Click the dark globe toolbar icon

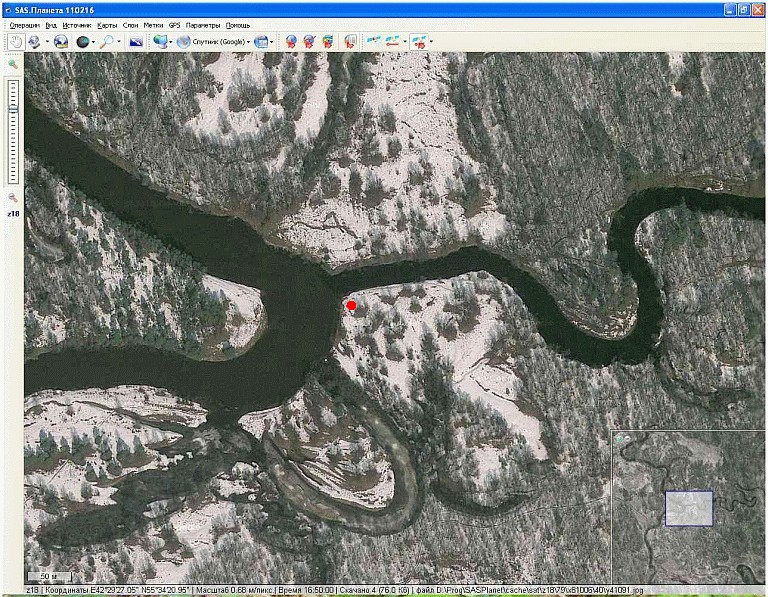83,42
